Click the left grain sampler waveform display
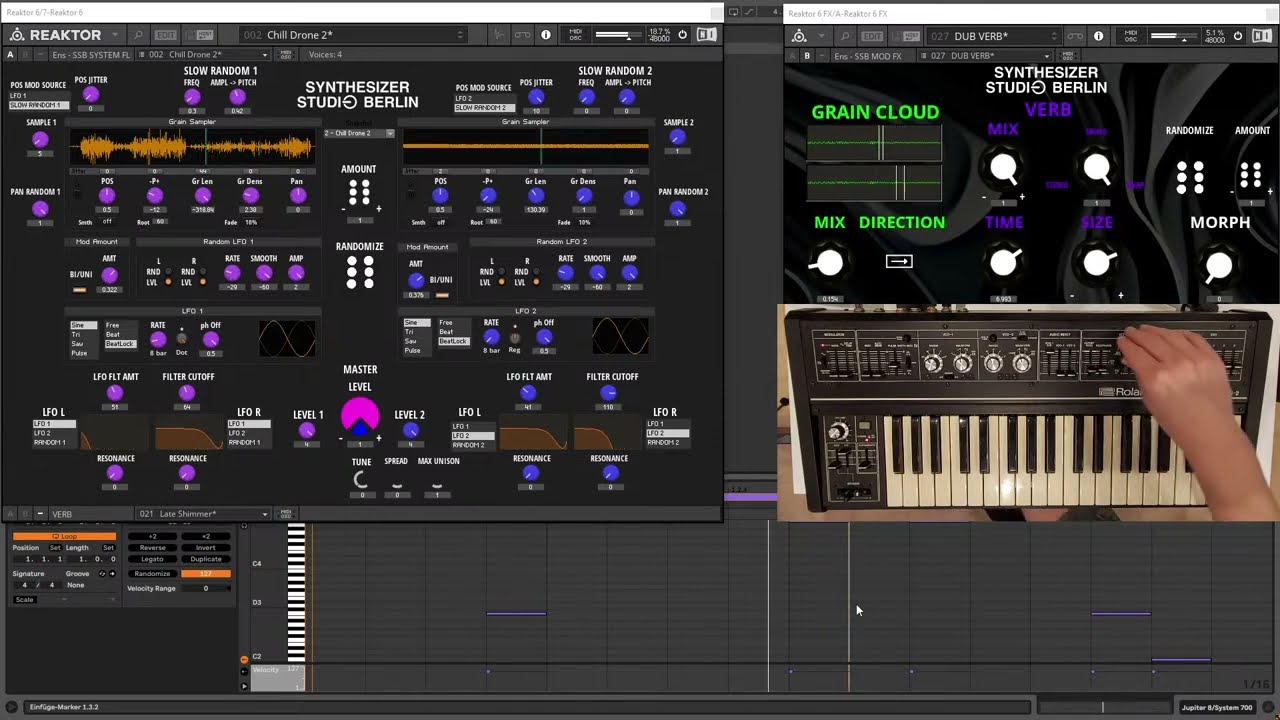Image resolution: width=1280 pixels, height=720 pixels. point(192,148)
